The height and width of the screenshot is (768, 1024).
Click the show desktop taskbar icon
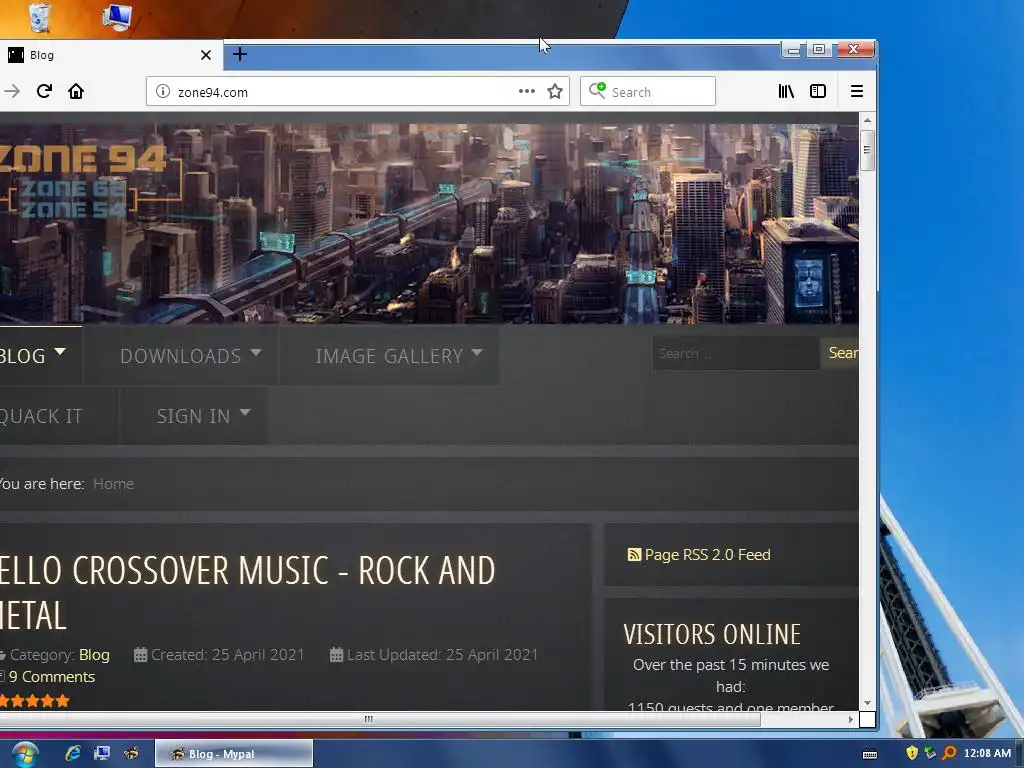tap(102, 753)
